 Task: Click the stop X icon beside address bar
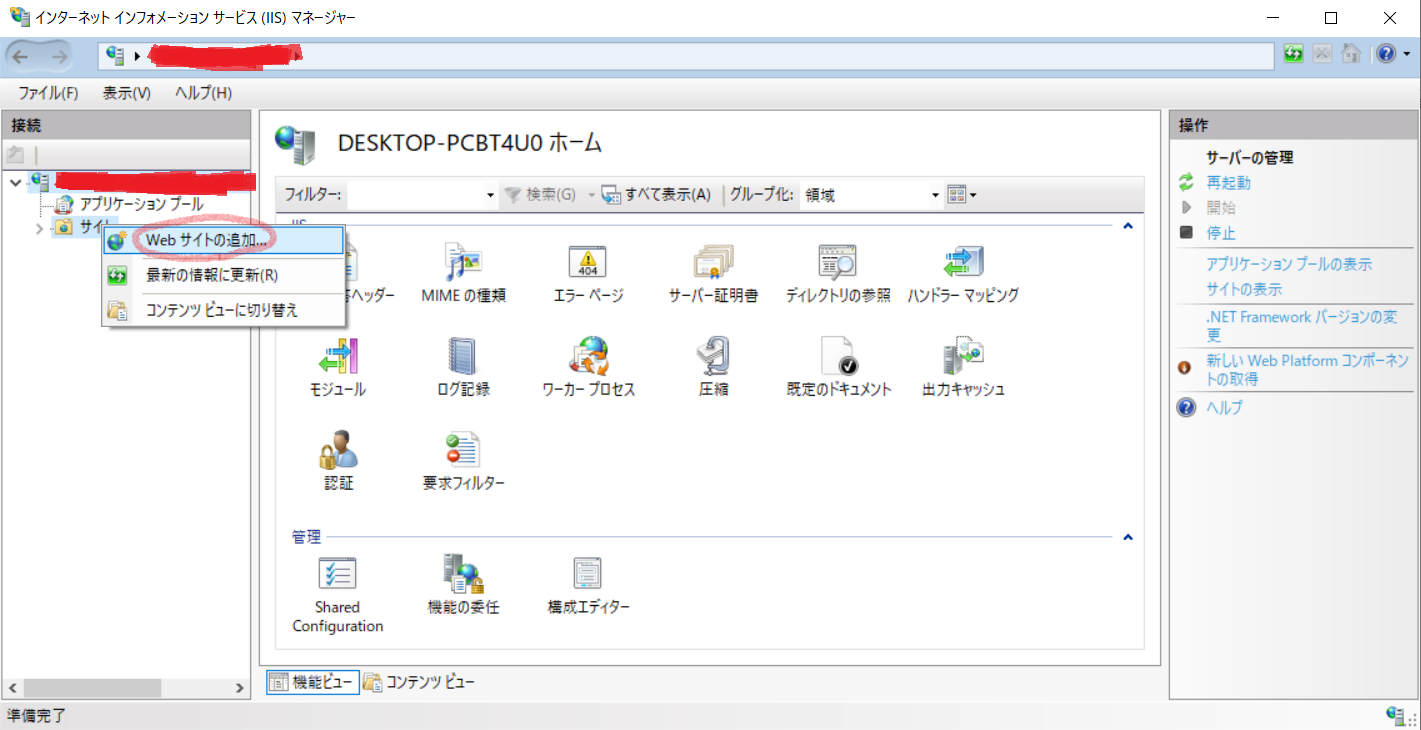coord(1322,54)
